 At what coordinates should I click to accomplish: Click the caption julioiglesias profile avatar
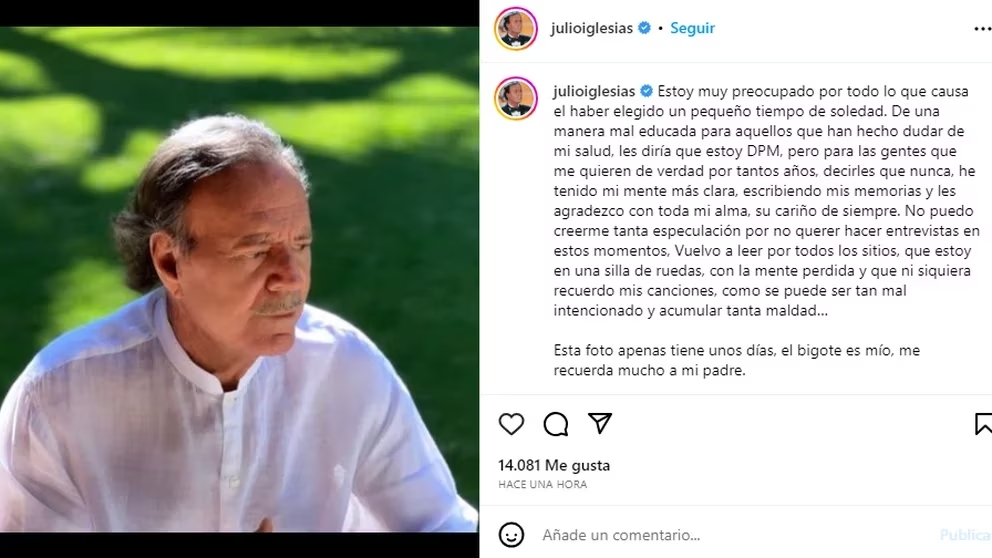coord(516,99)
